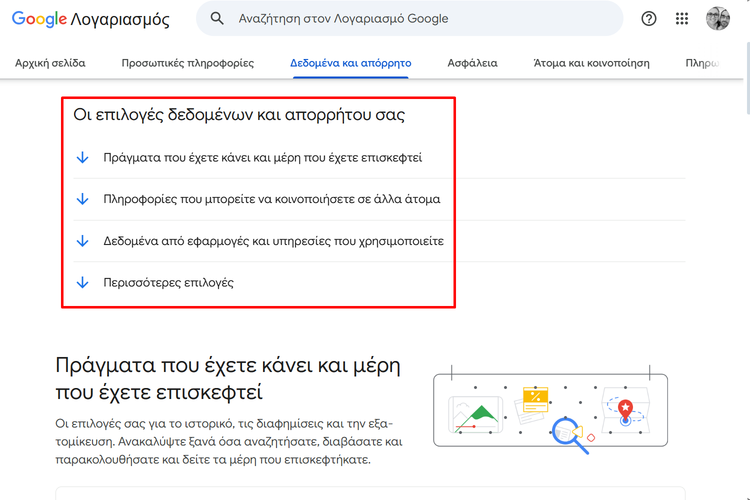Click the Google logo

click(x=39, y=19)
